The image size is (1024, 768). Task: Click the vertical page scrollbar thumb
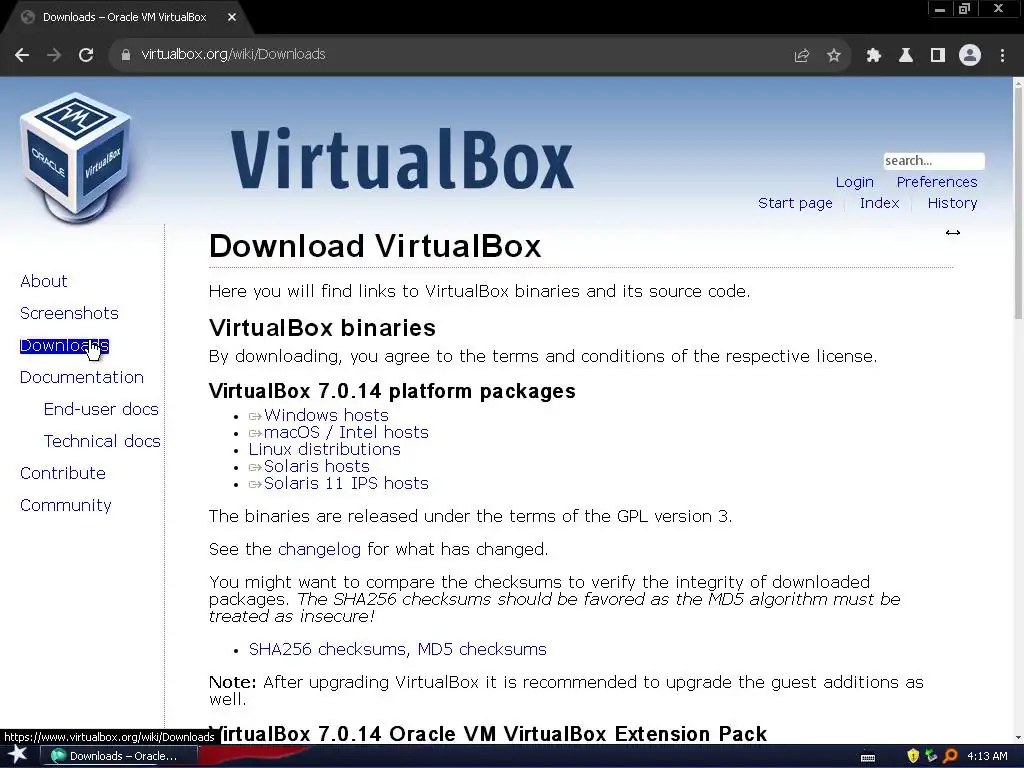pyautogui.click(x=1018, y=202)
